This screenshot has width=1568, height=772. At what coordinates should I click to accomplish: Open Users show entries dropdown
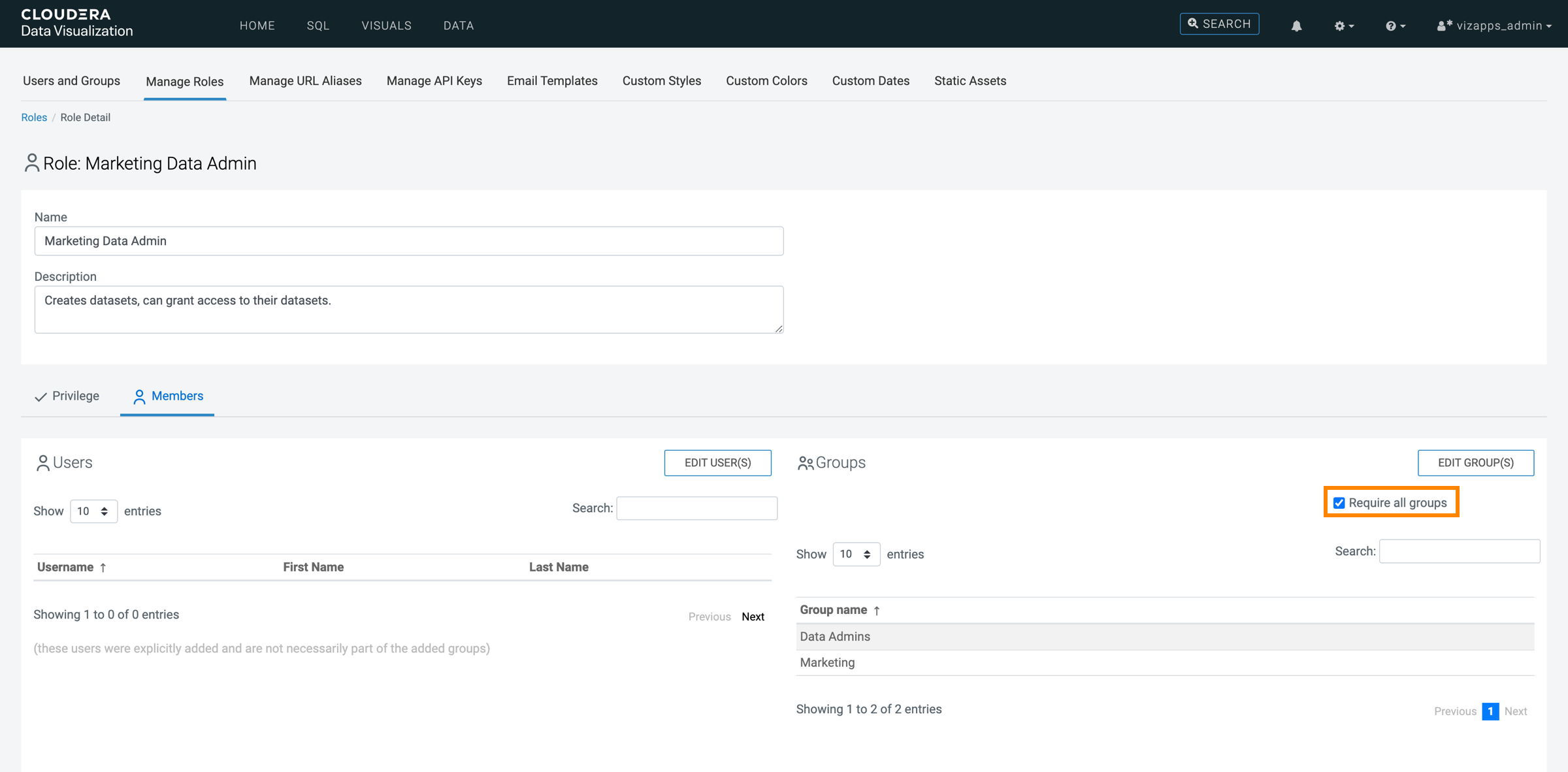click(x=93, y=511)
